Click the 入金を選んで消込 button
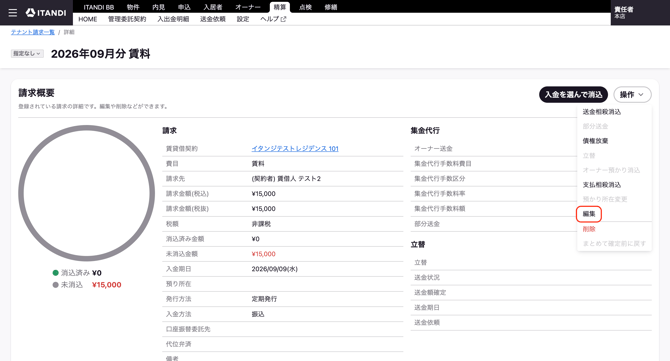The width and height of the screenshot is (670, 361). pyautogui.click(x=573, y=94)
